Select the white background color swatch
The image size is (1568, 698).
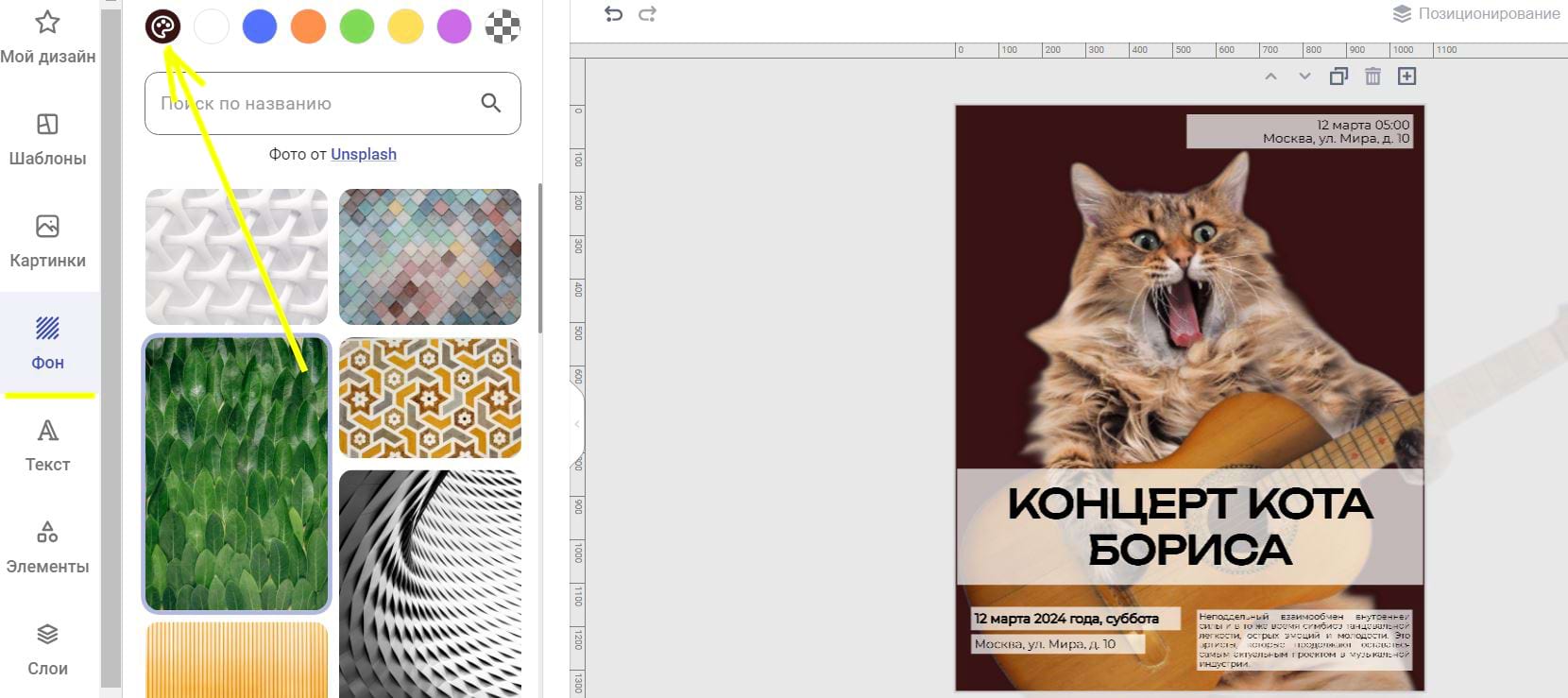click(212, 26)
